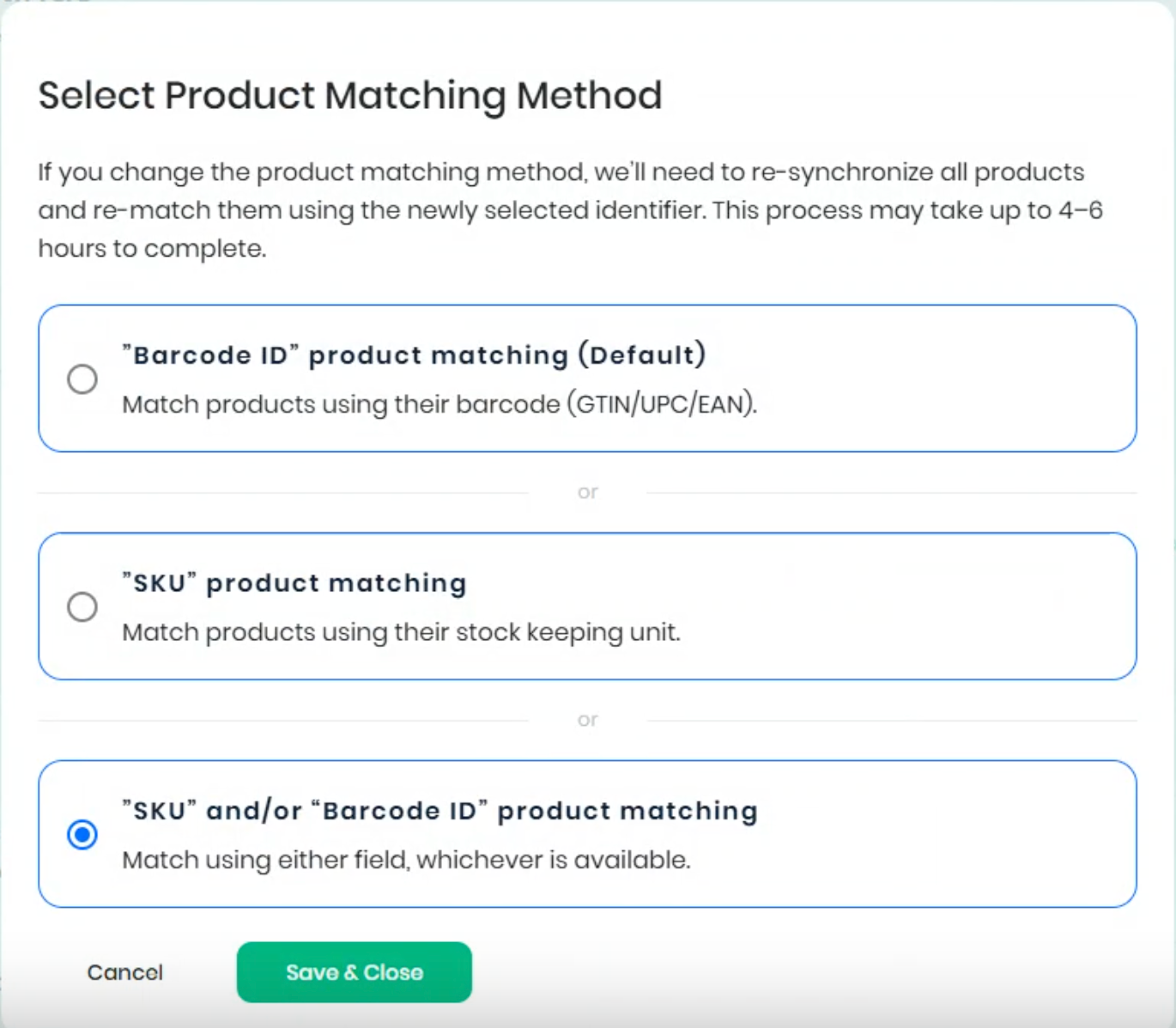The image size is (1176, 1028).
Task: Click the Select Product Matching Method heading
Action: coord(350,95)
